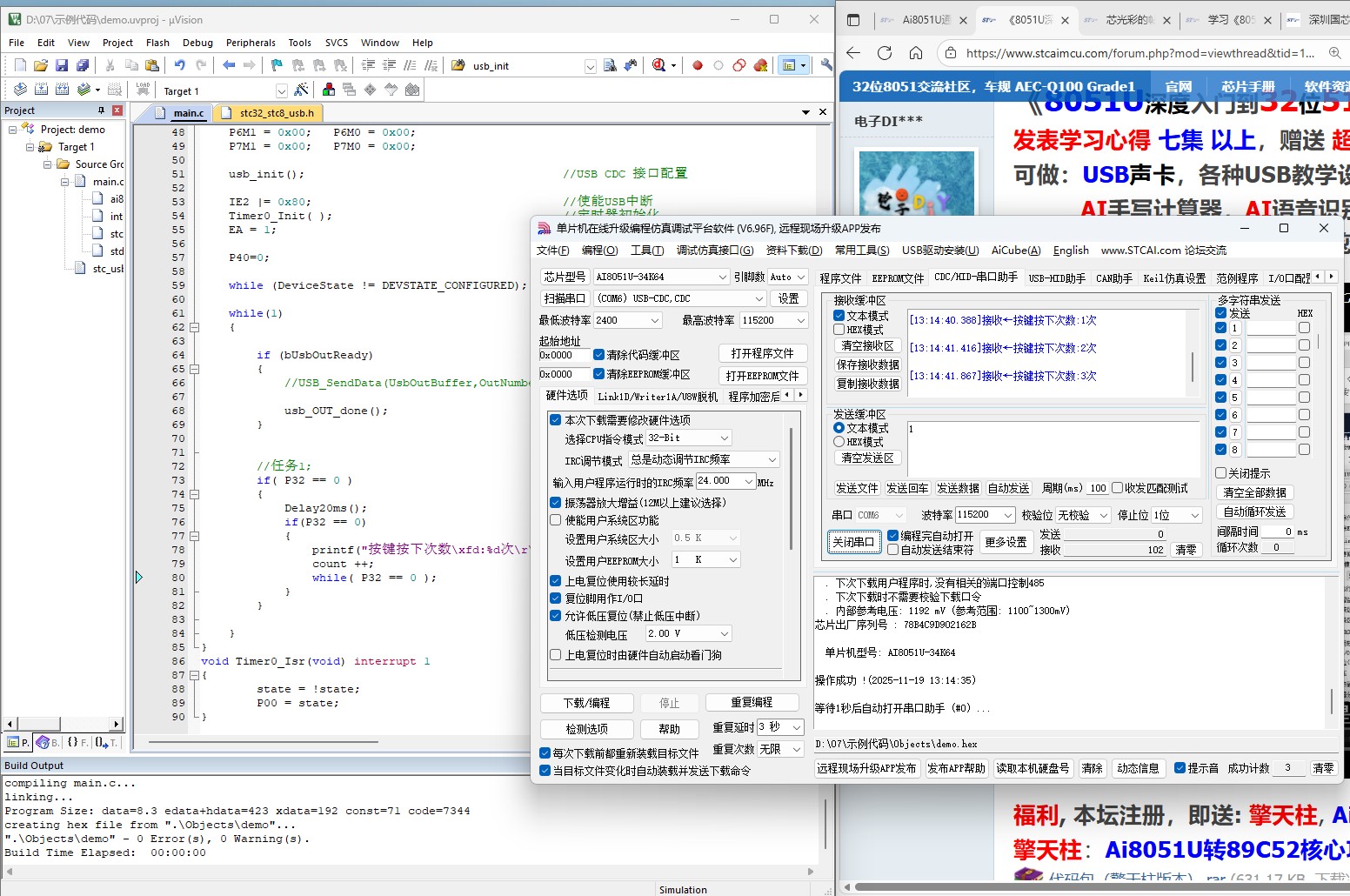Screen dimensions: 1350x896
Task: Save the current file in µVision
Action: 61,65
